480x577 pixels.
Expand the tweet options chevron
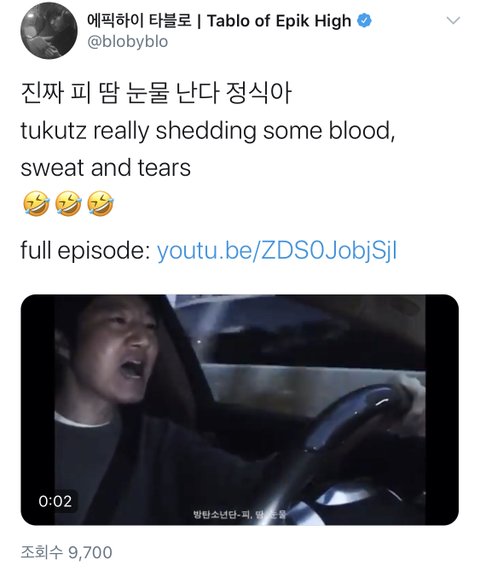tap(453, 20)
